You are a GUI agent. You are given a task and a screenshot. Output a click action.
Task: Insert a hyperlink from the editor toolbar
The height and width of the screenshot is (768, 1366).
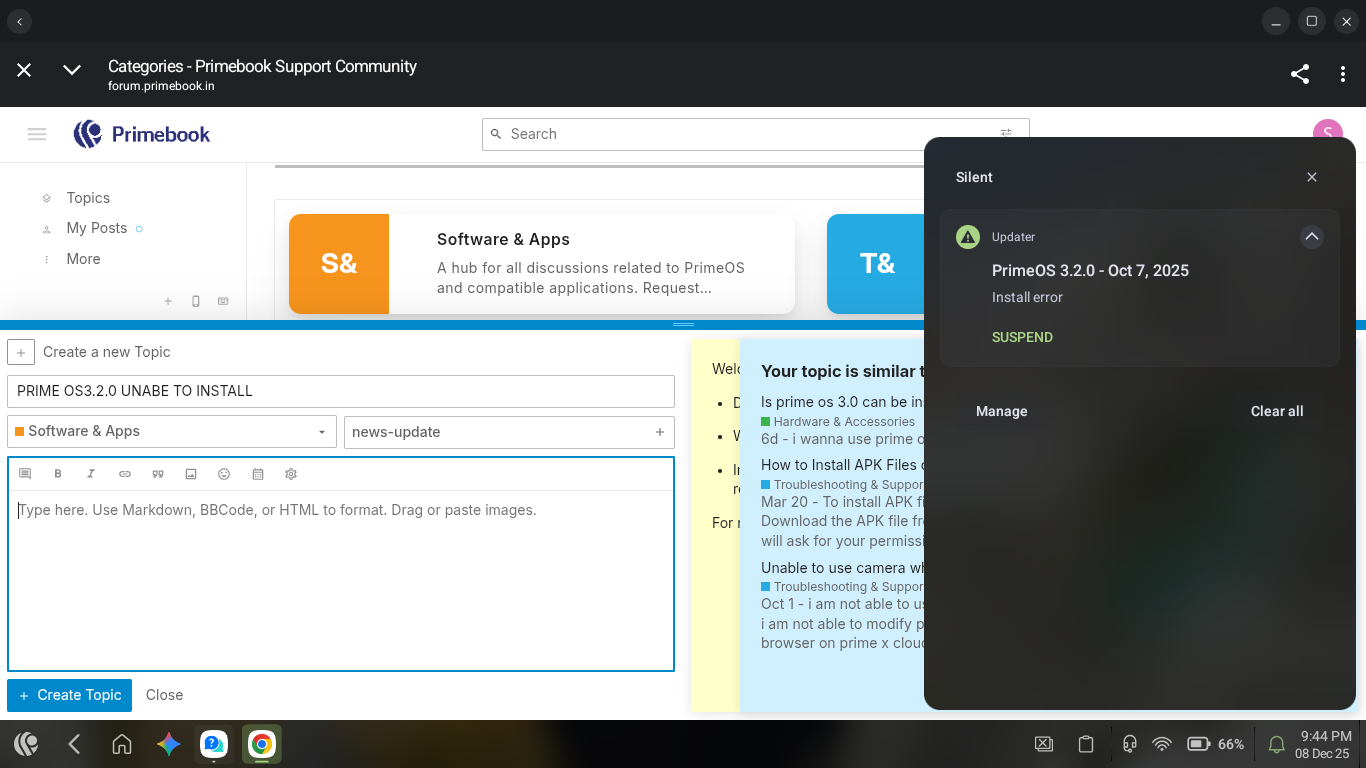coord(125,474)
